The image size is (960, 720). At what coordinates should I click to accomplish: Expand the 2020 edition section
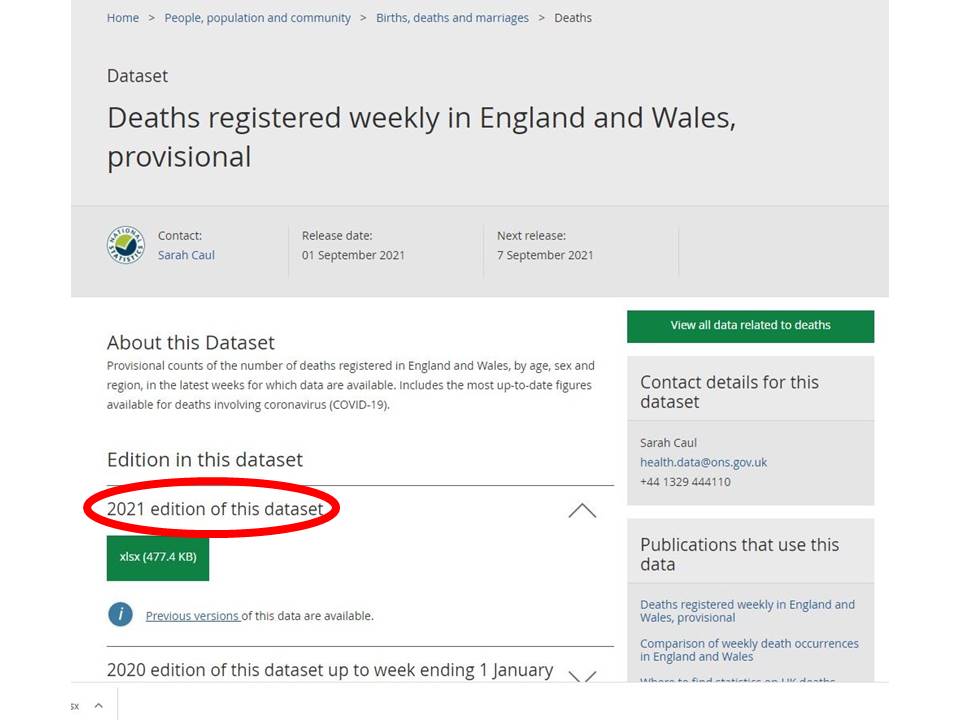pos(581,676)
